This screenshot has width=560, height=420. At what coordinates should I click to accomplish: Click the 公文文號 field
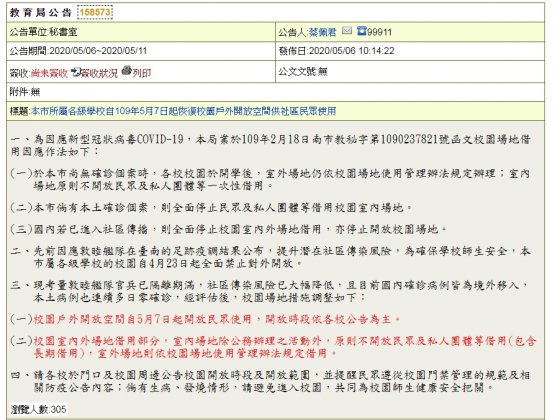click(410, 72)
